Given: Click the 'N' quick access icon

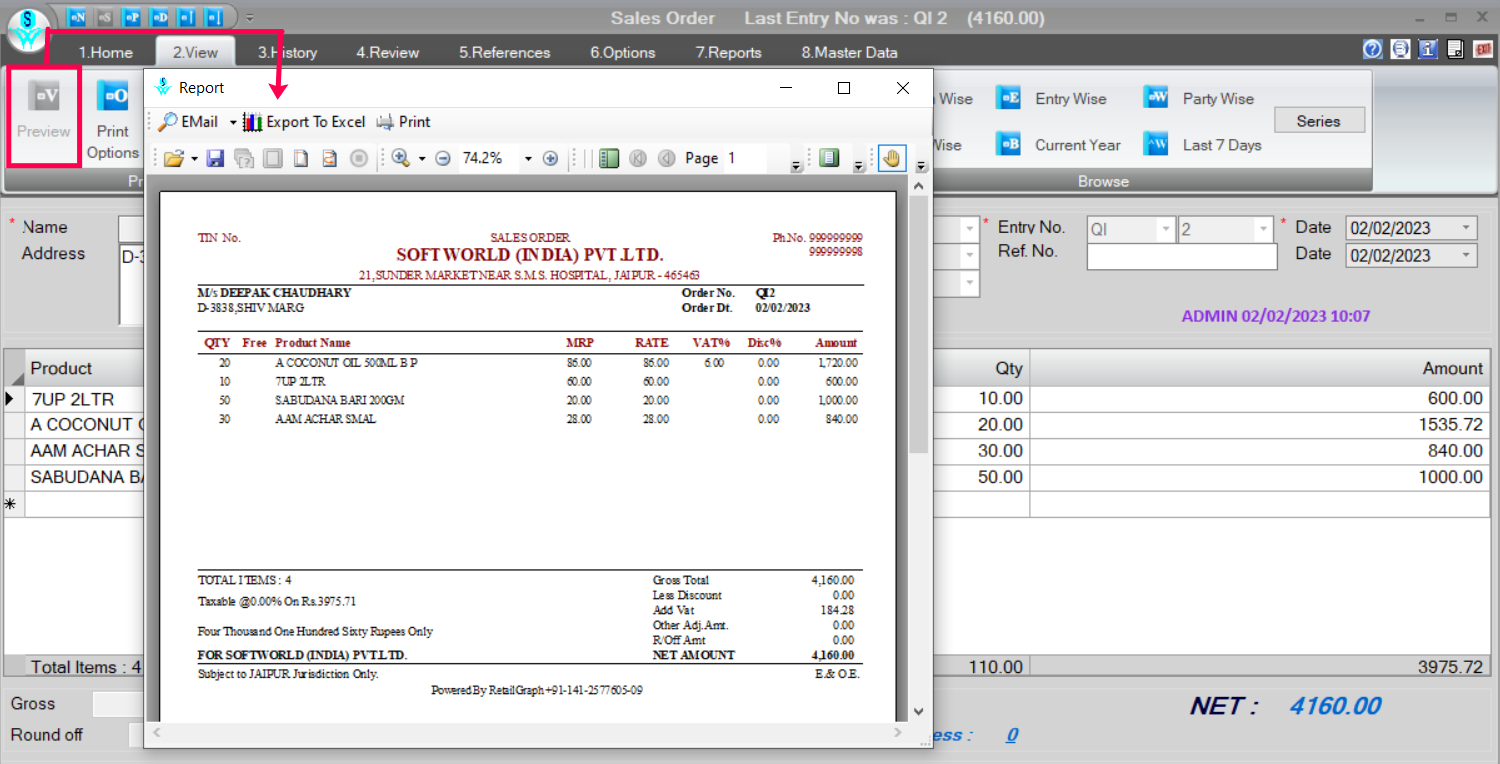Looking at the screenshot, I should (77, 17).
